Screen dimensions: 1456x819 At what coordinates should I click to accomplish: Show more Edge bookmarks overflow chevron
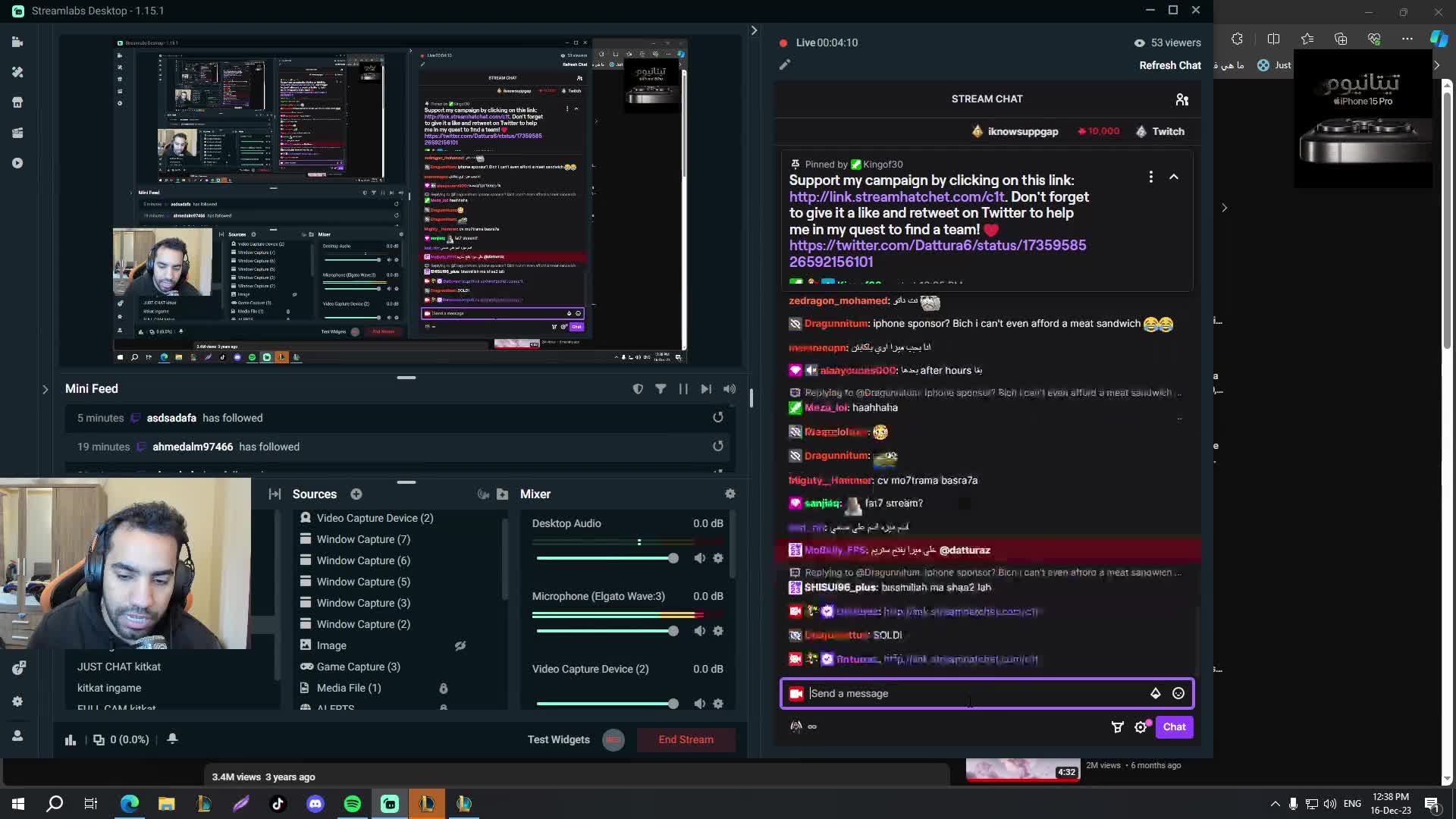pos(1436,65)
